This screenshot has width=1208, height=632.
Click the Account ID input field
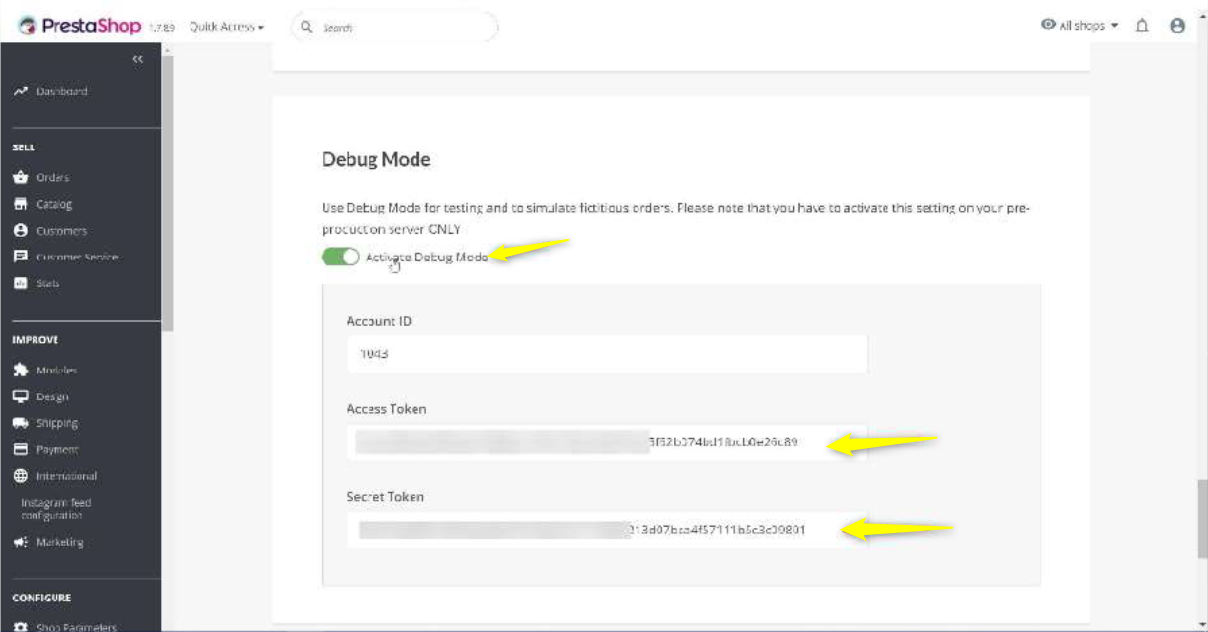pyautogui.click(x=606, y=354)
